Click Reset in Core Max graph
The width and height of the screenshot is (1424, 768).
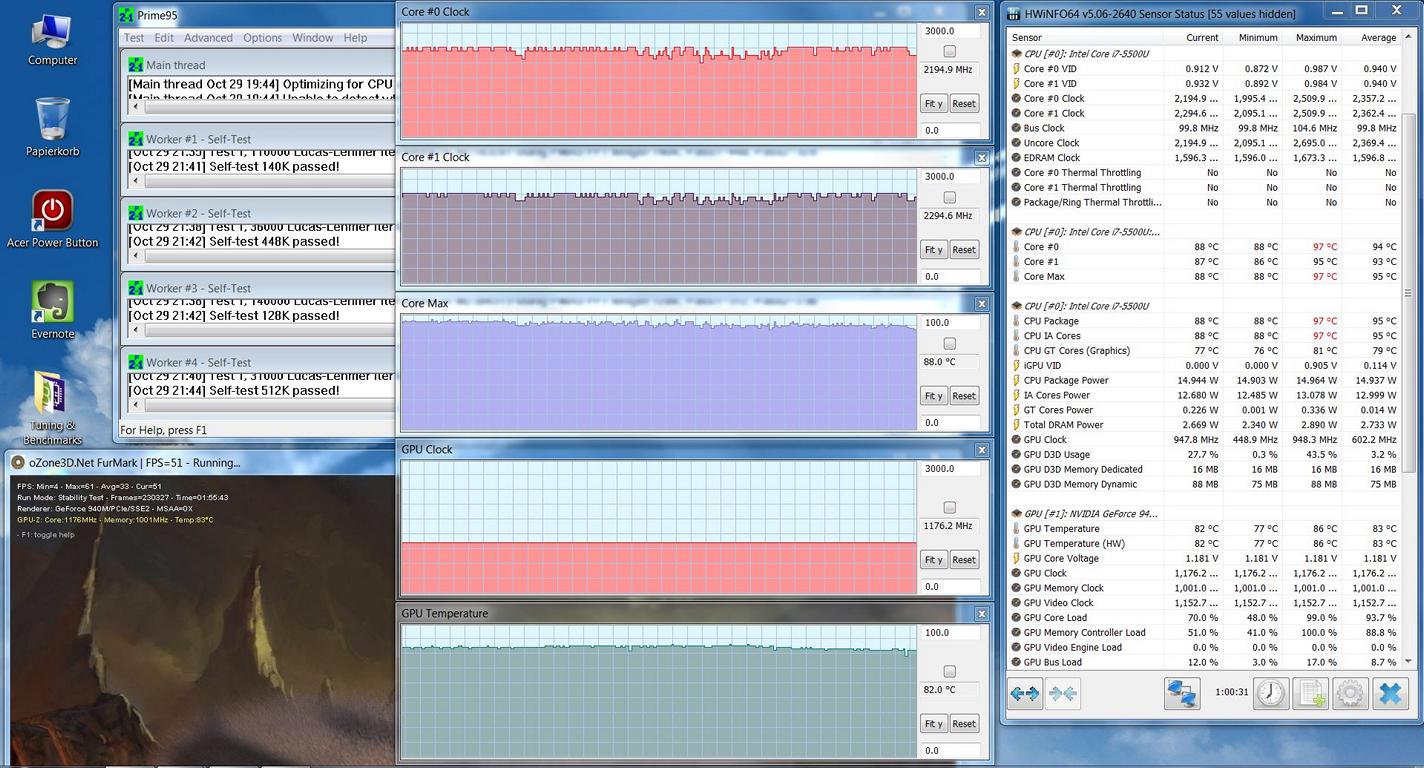click(964, 396)
